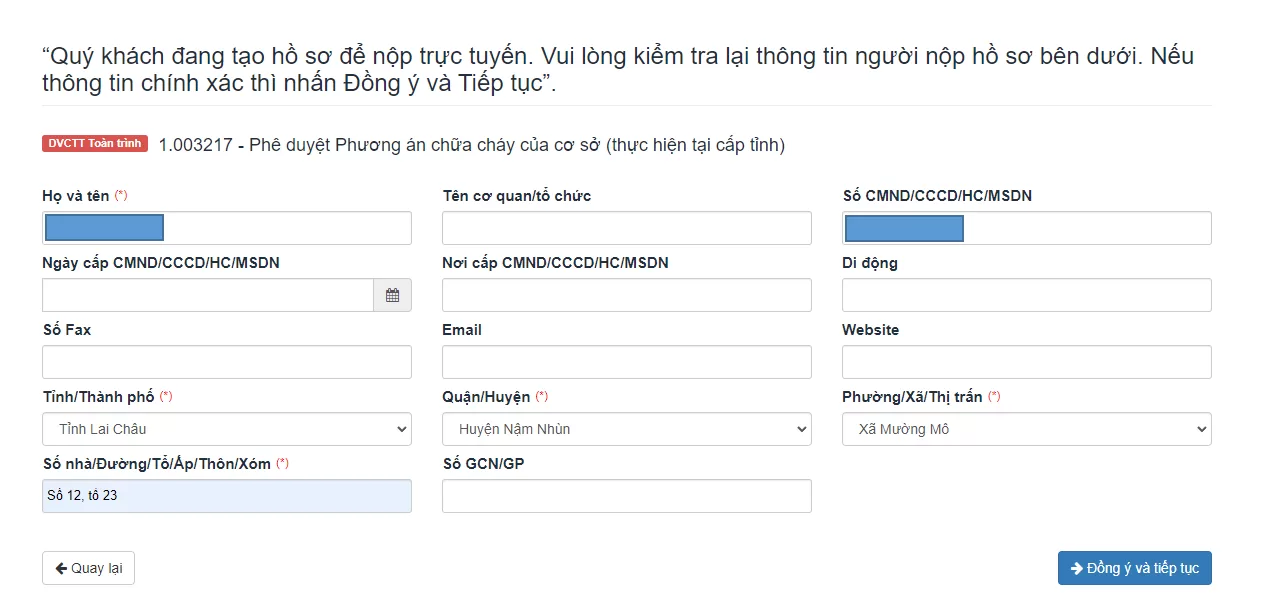Click the Ngày cấp CMND date field
Viewport: 1262px width, 614px height.
coord(208,295)
